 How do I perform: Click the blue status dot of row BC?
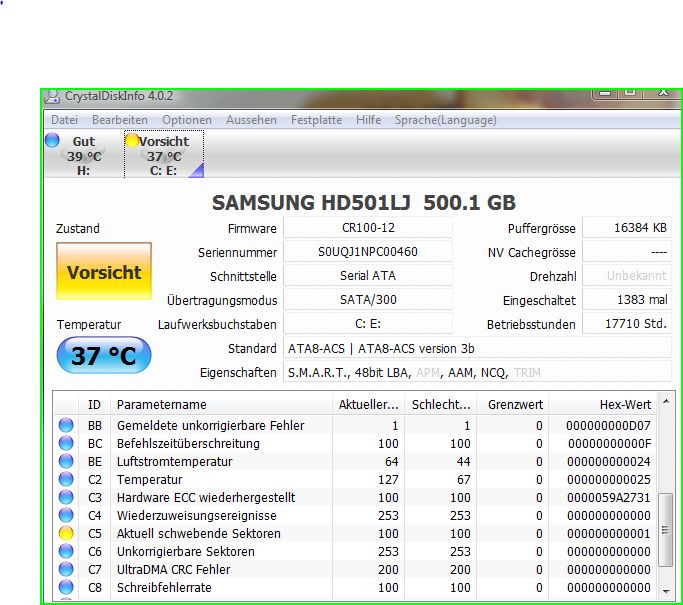[66, 443]
